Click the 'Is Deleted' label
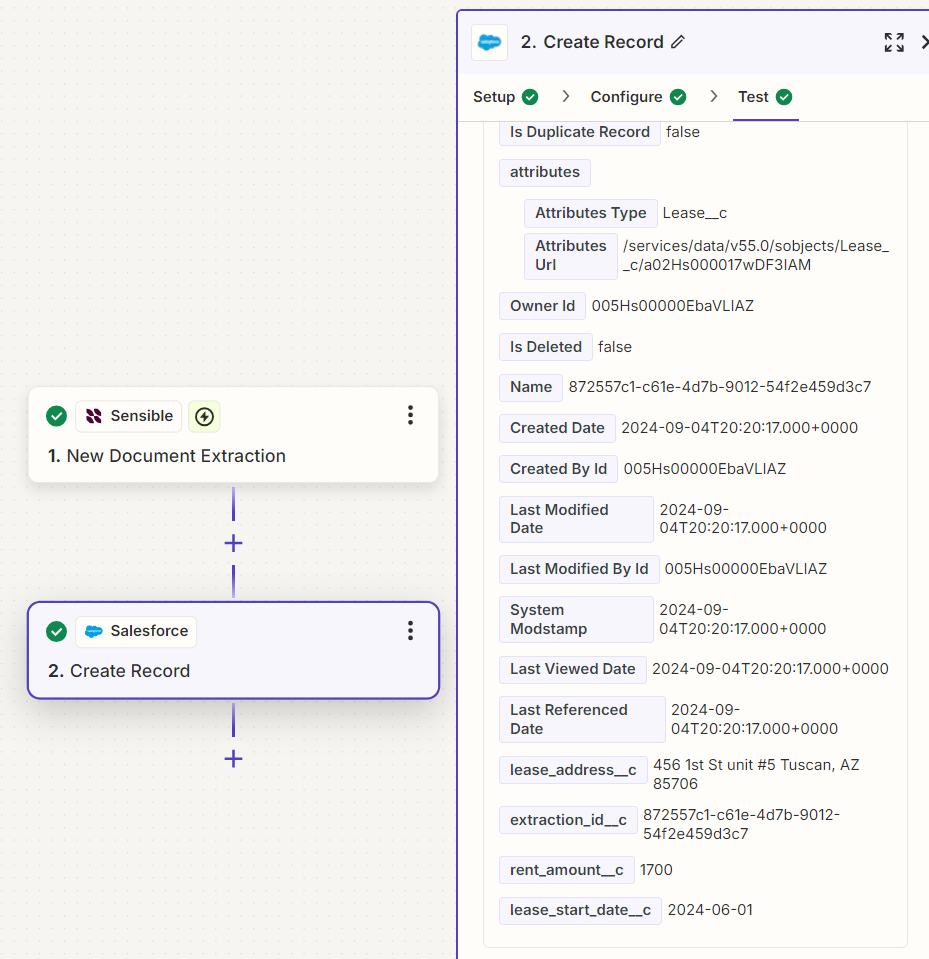The image size is (929, 959). 546,347
